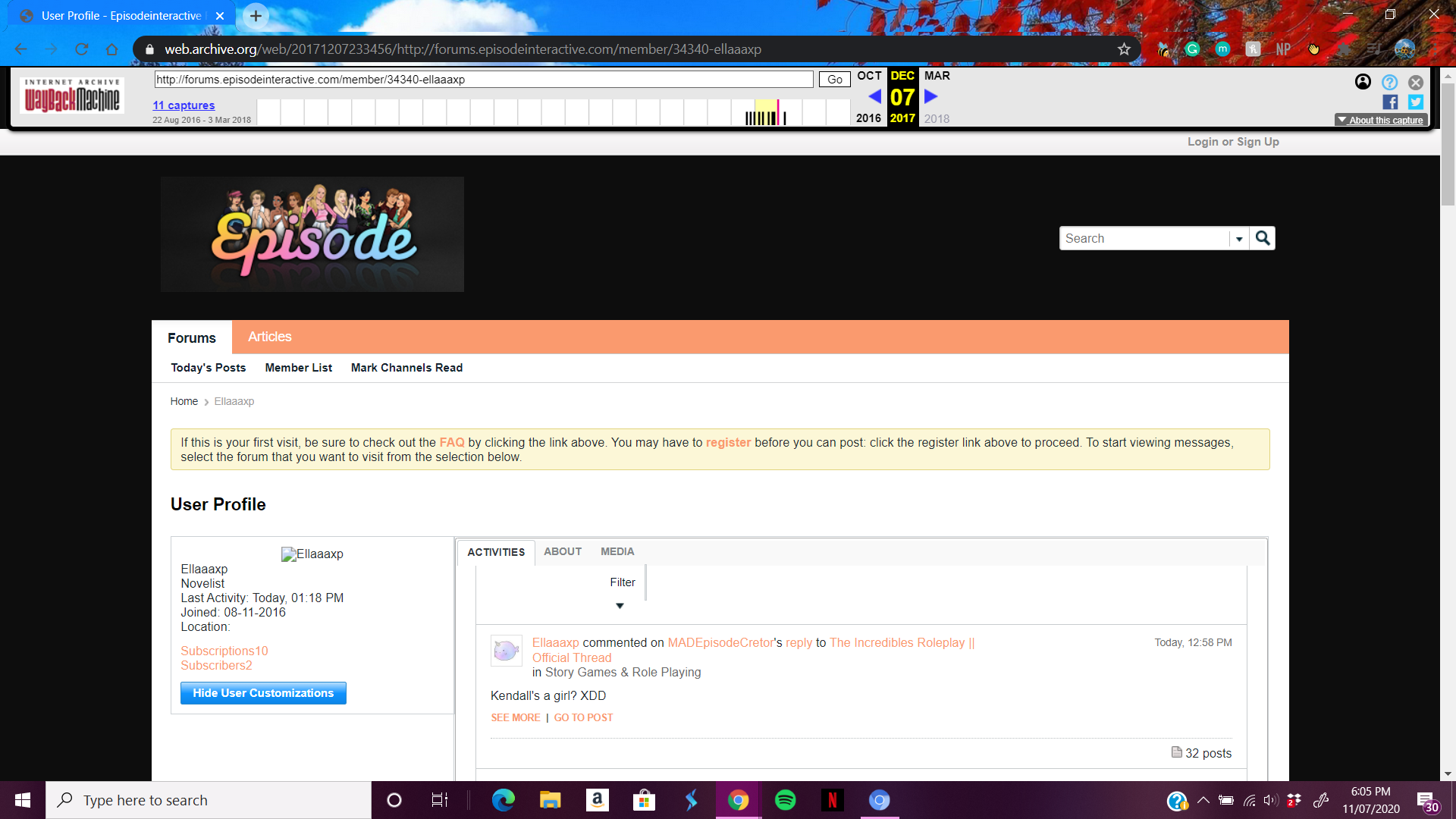1456x819 pixels.
Task: Open the Grammarly extension icon
Action: tap(1192, 49)
